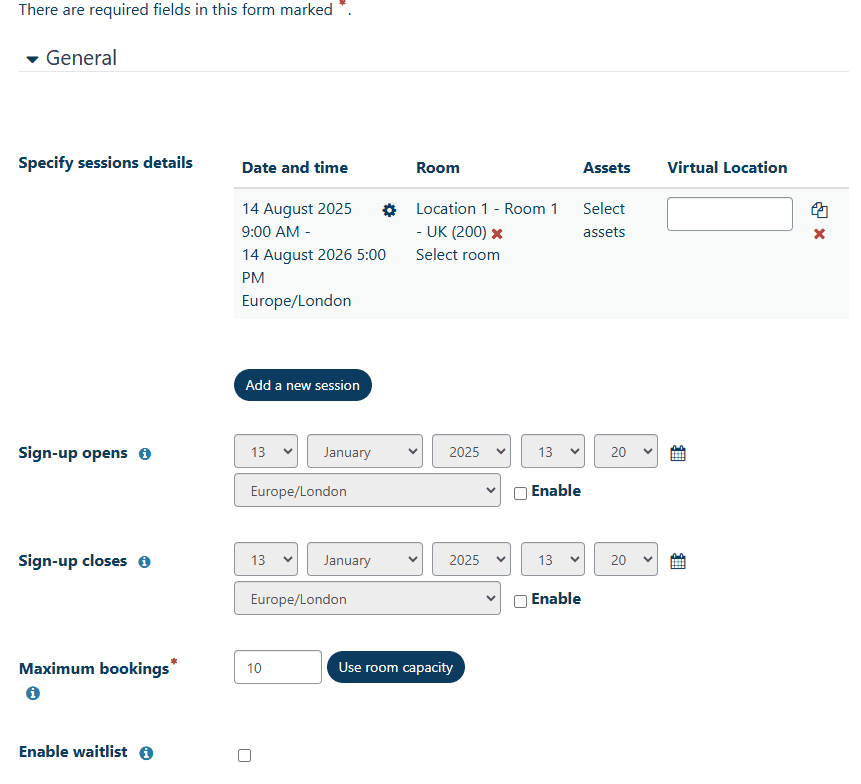This screenshot has width=861, height=784.
Task: Toggle the Enable waitlist checkbox
Action: 244,755
